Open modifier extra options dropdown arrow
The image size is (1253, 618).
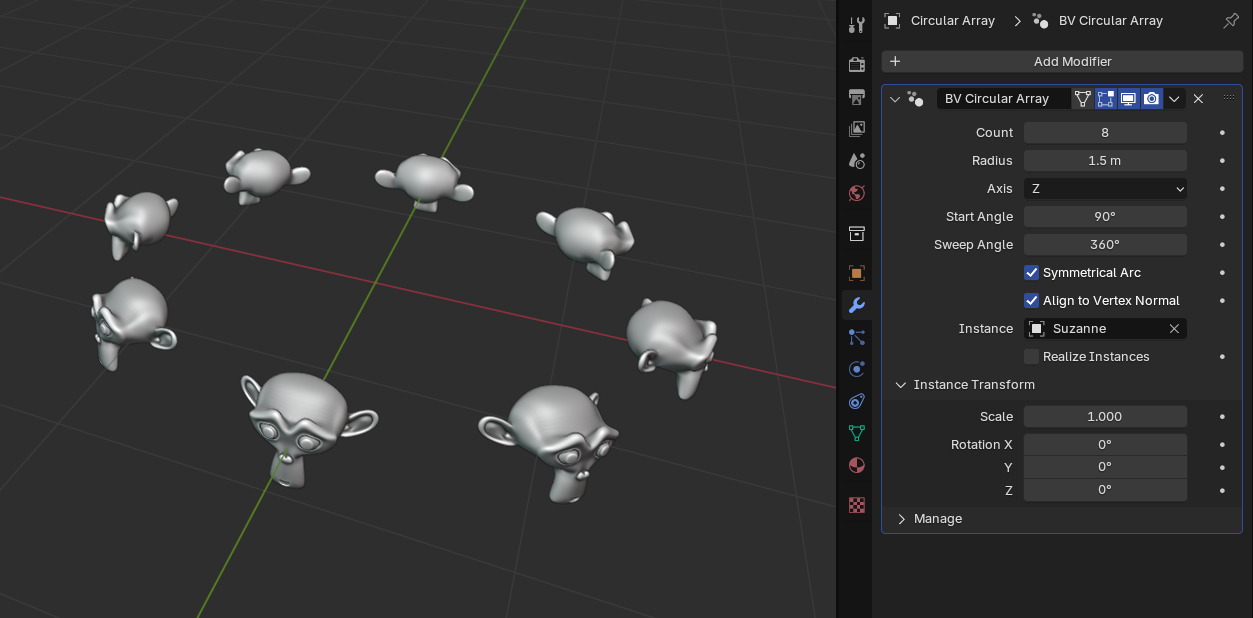(1175, 98)
